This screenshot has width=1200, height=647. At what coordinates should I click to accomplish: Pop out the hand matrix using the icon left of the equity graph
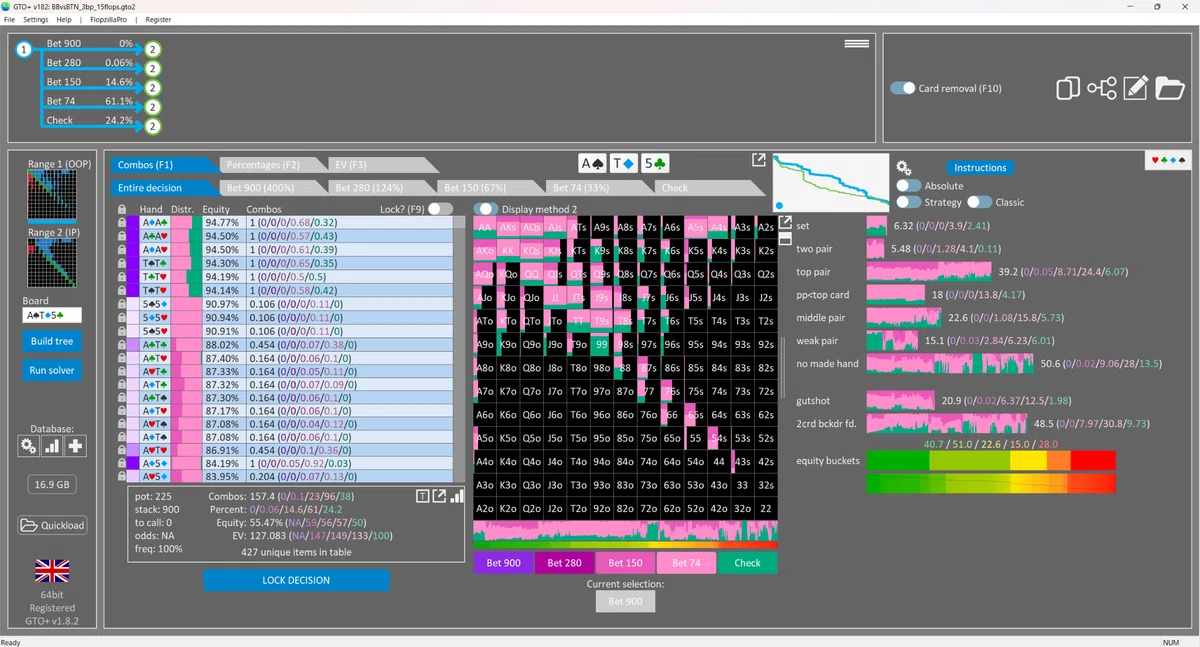coord(759,160)
